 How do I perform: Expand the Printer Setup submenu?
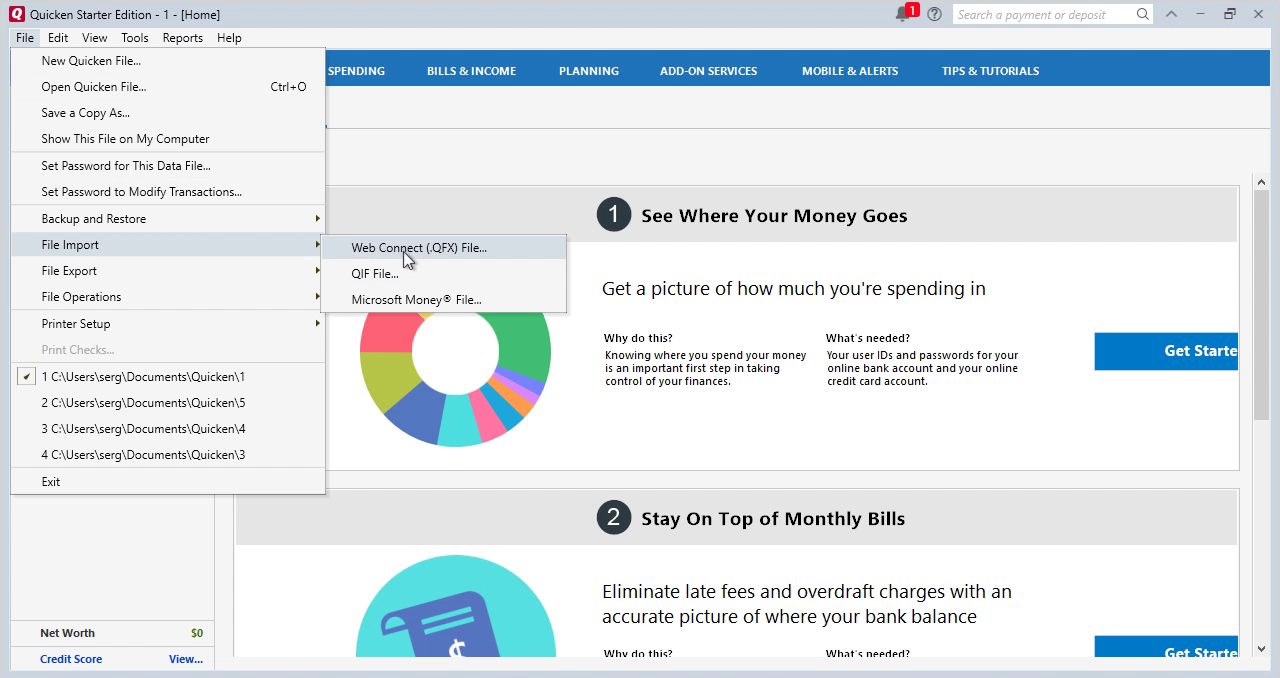[x=168, y=324]
